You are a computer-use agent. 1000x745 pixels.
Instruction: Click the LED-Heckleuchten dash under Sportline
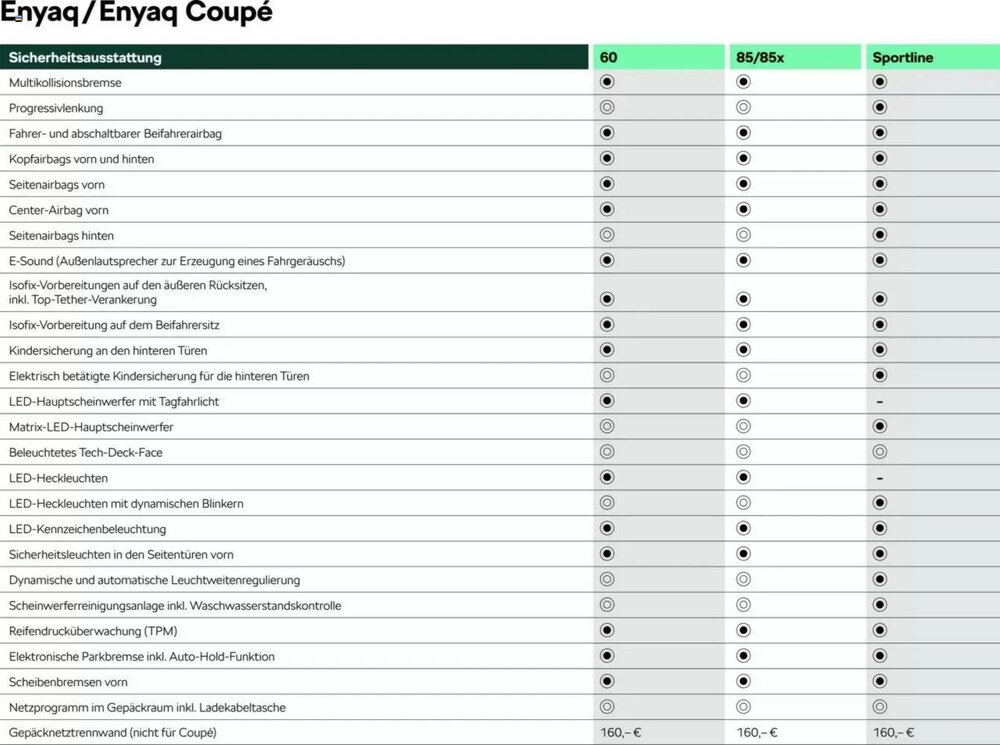880,478
